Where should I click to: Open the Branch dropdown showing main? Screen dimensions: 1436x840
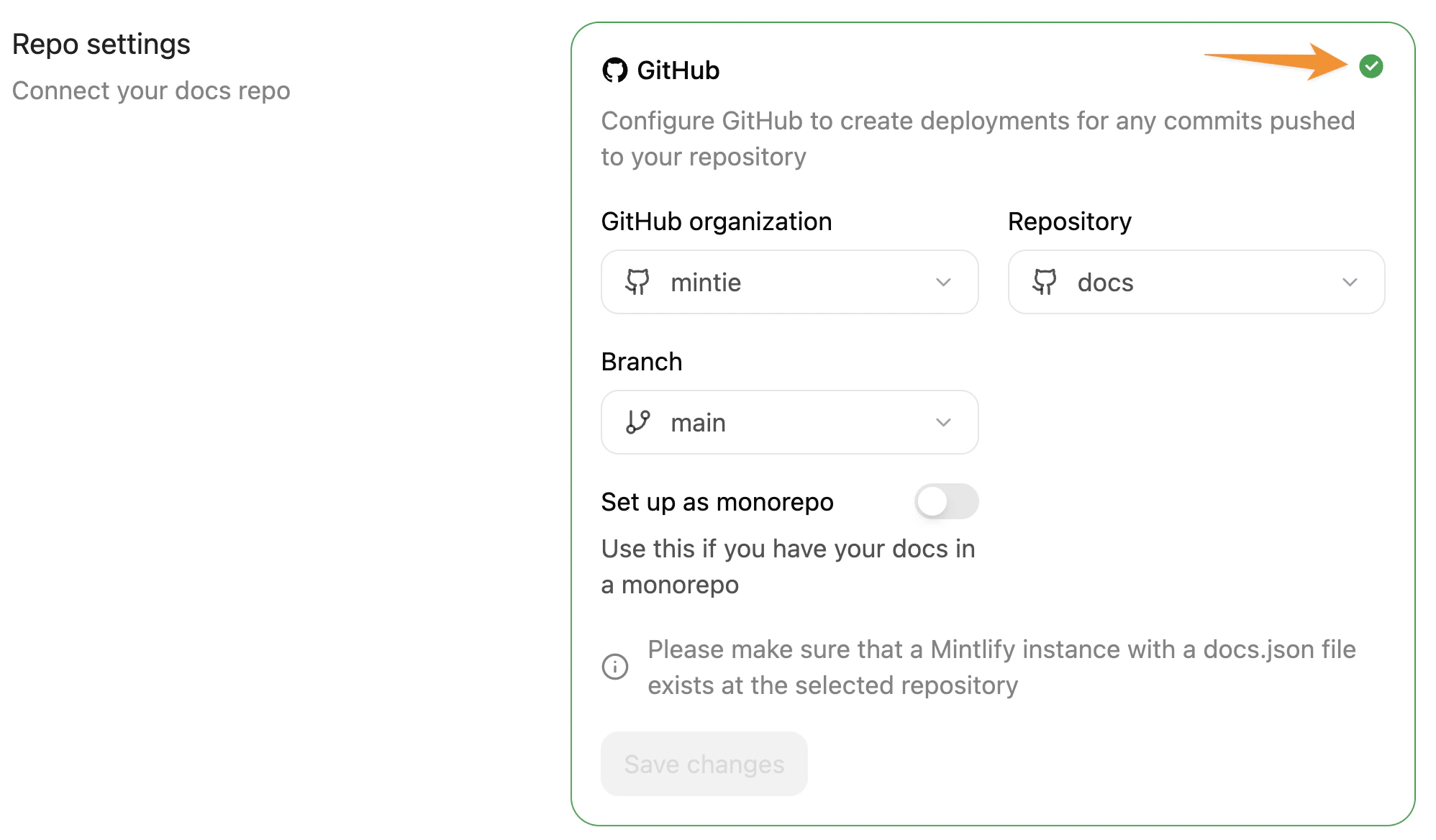[x=945, y=423]
